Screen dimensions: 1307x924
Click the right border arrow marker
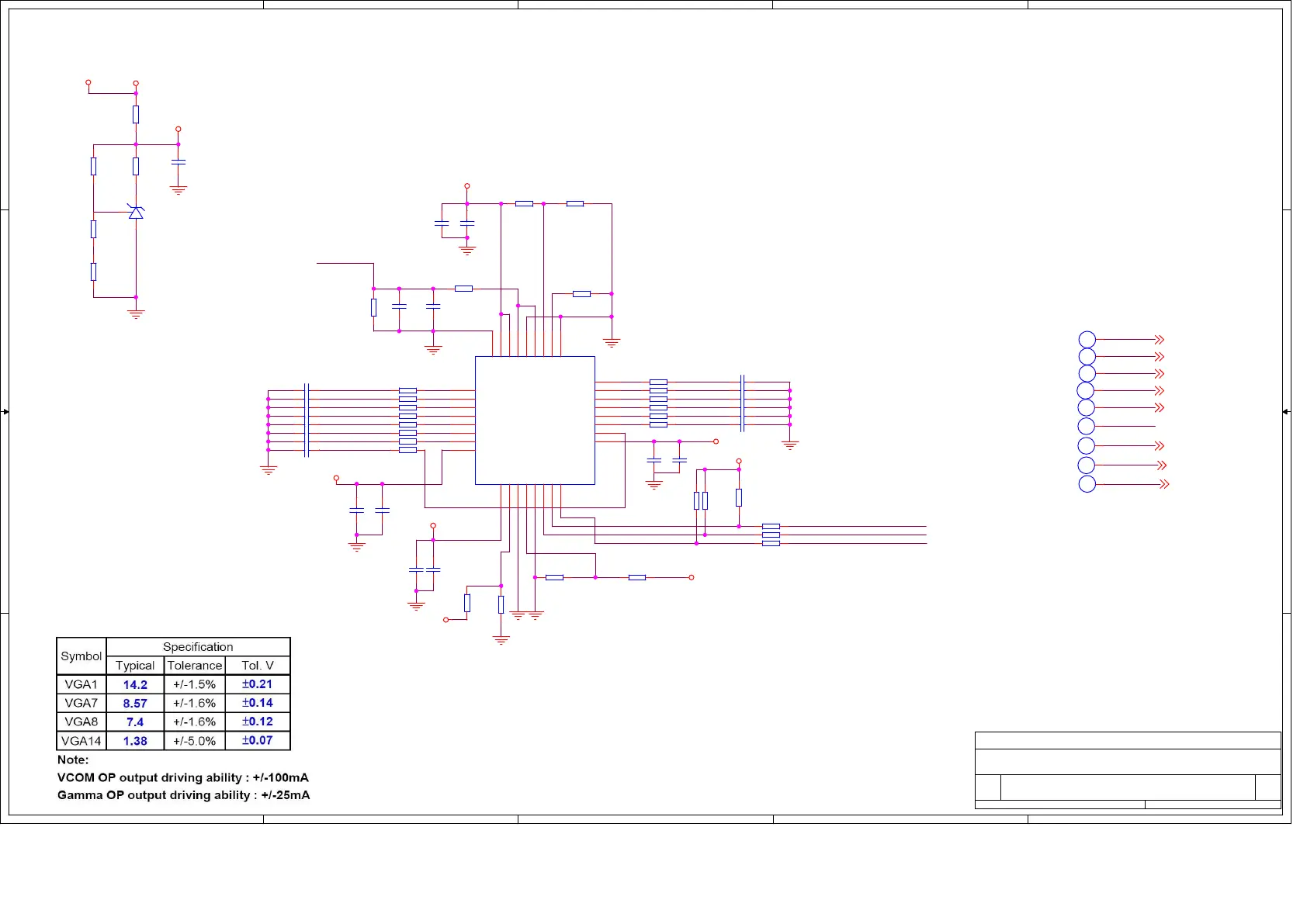pyautogui.click(x=1286, y=411)
